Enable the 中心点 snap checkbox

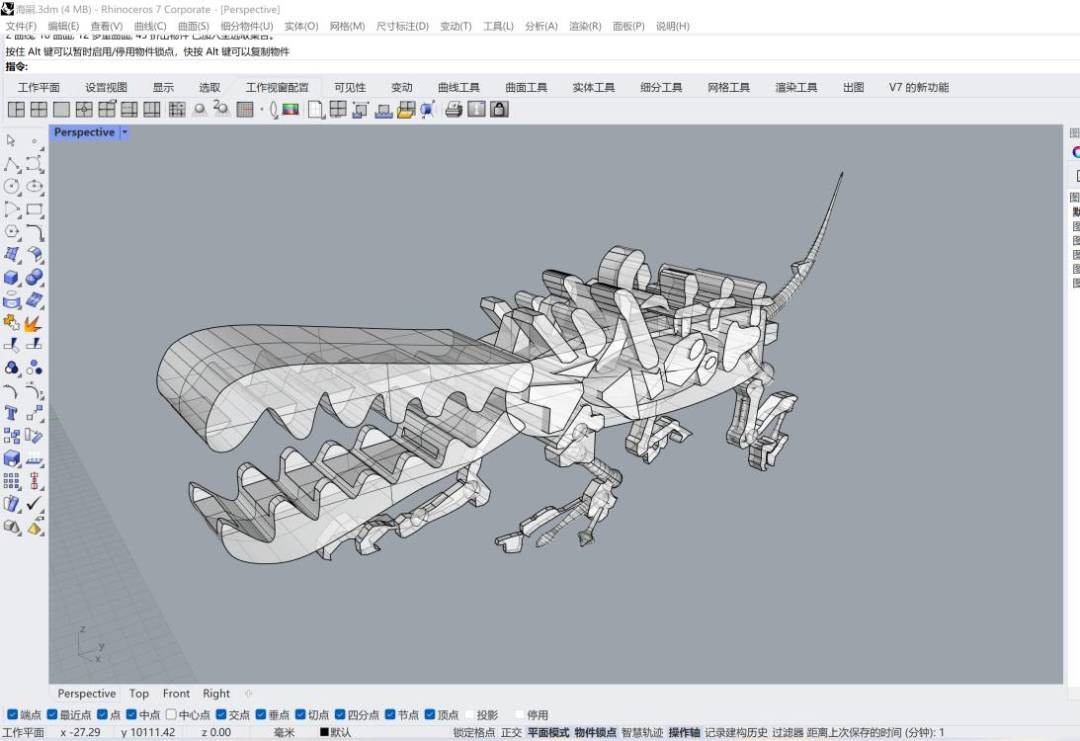click(x=171, y=715)
